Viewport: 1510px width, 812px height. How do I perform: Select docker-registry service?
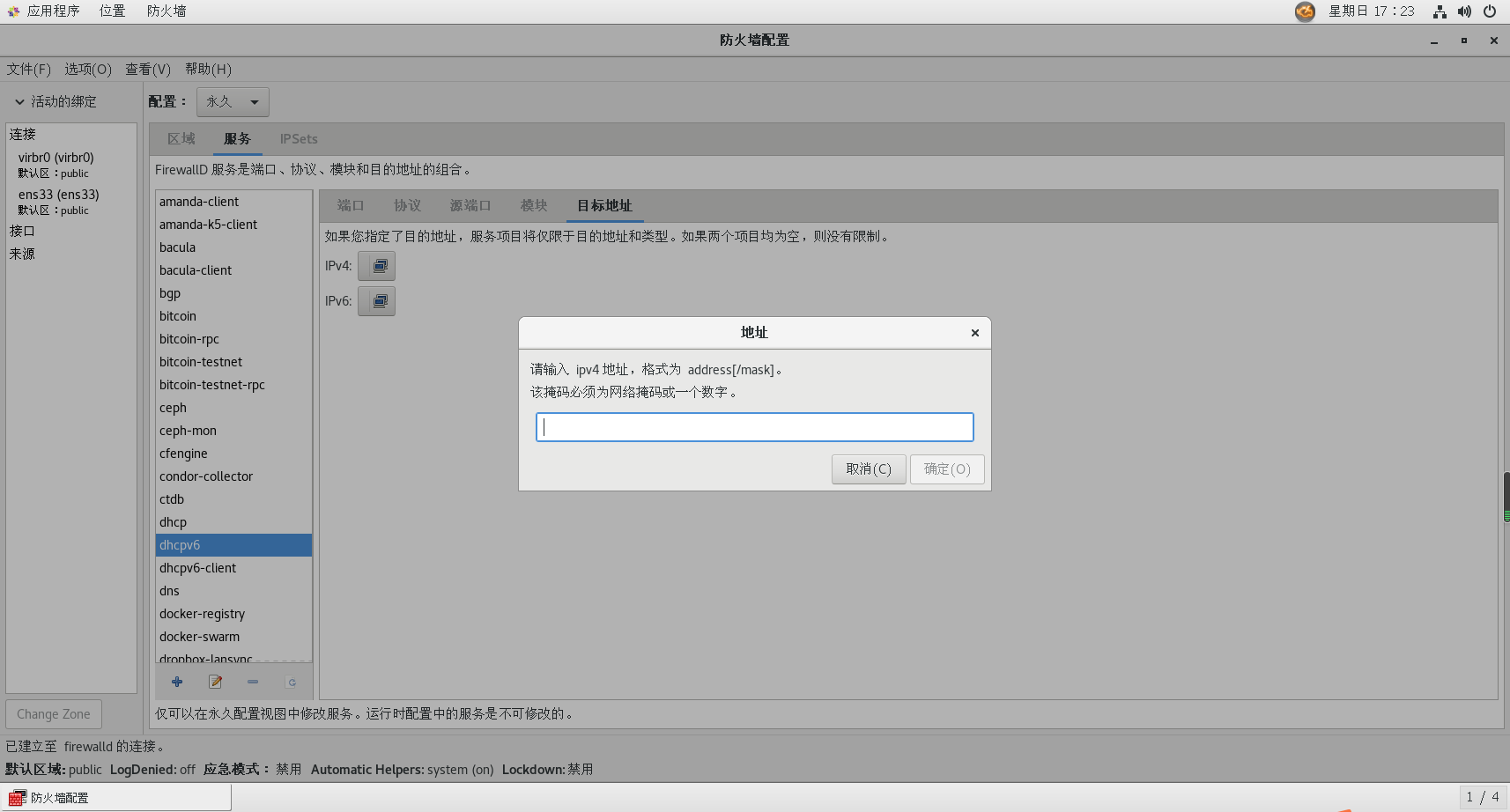(233, 614)
